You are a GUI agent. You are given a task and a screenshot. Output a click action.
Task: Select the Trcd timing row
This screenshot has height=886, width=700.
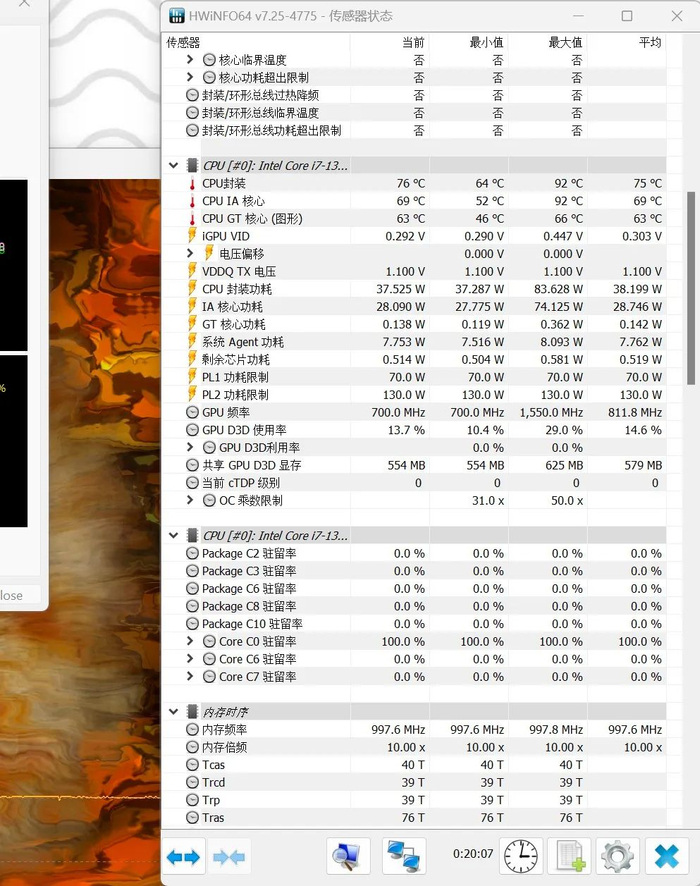point(415,782)
